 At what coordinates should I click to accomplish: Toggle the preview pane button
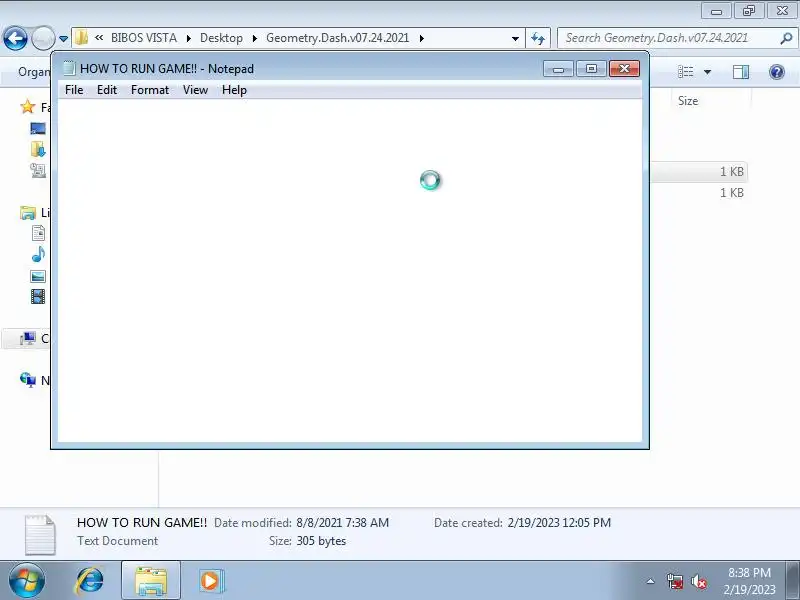[x=741, y=72]
